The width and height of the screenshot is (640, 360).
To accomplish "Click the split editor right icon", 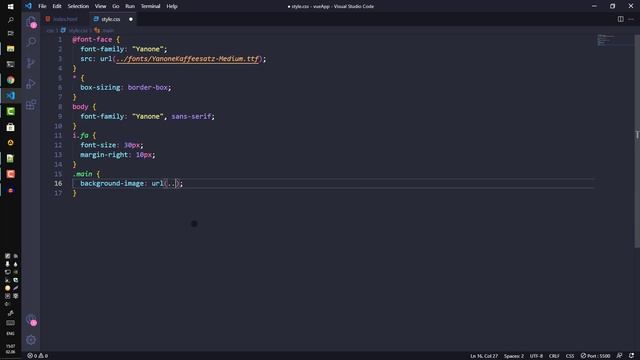I will (x=620, y=19).
